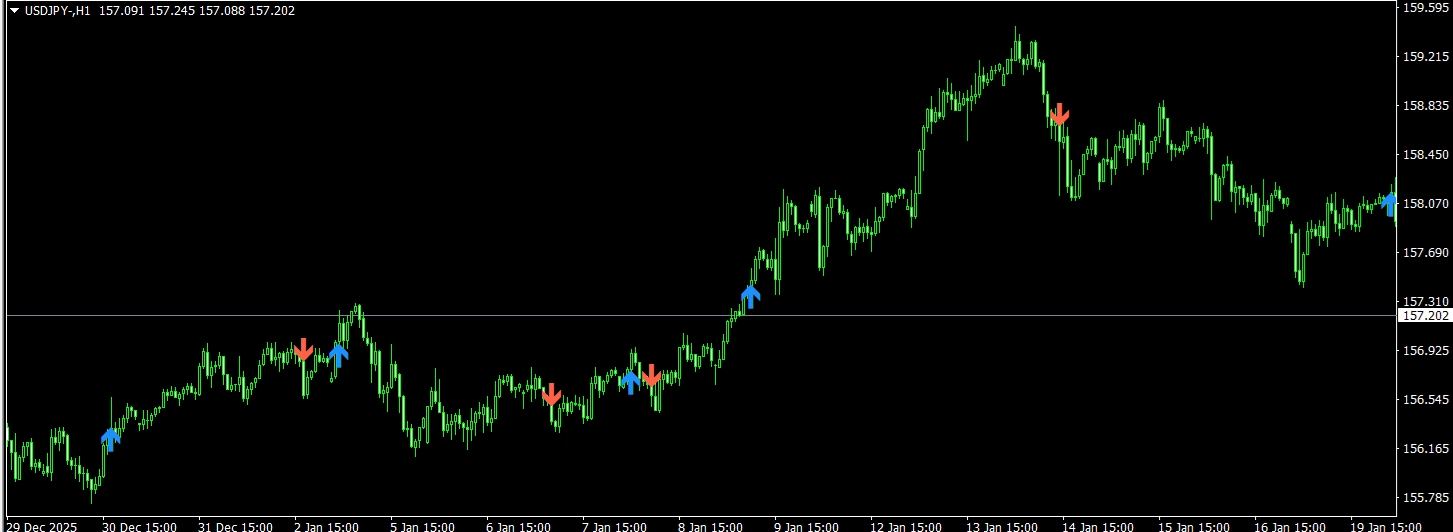Select the red down arrow after 6 Jan 15:00
Screen dimensions: 1453x532
point(551,394)
